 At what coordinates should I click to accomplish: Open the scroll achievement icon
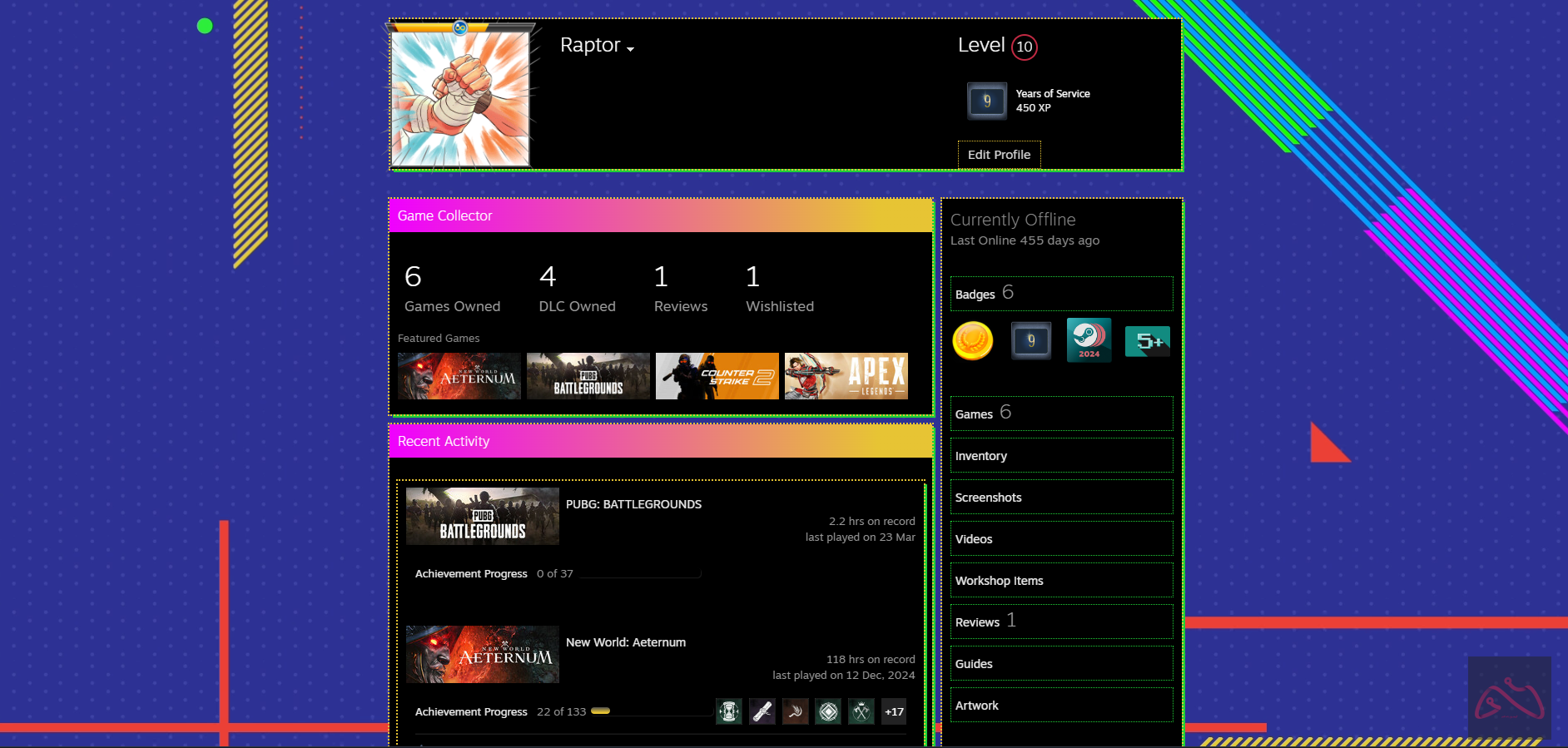pos(762,711)
